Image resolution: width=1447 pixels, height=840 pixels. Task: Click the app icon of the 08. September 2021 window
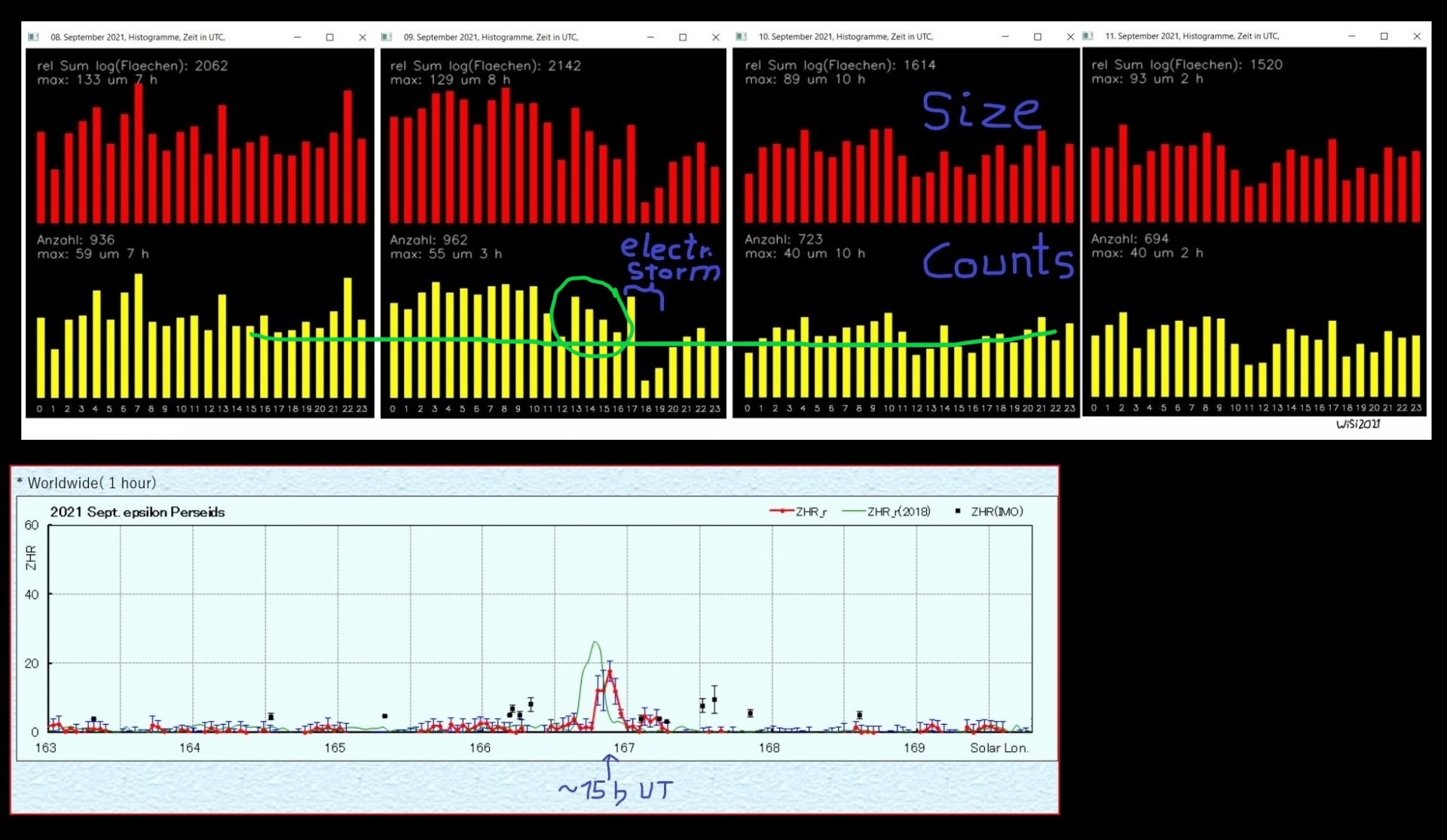[33, 37]
